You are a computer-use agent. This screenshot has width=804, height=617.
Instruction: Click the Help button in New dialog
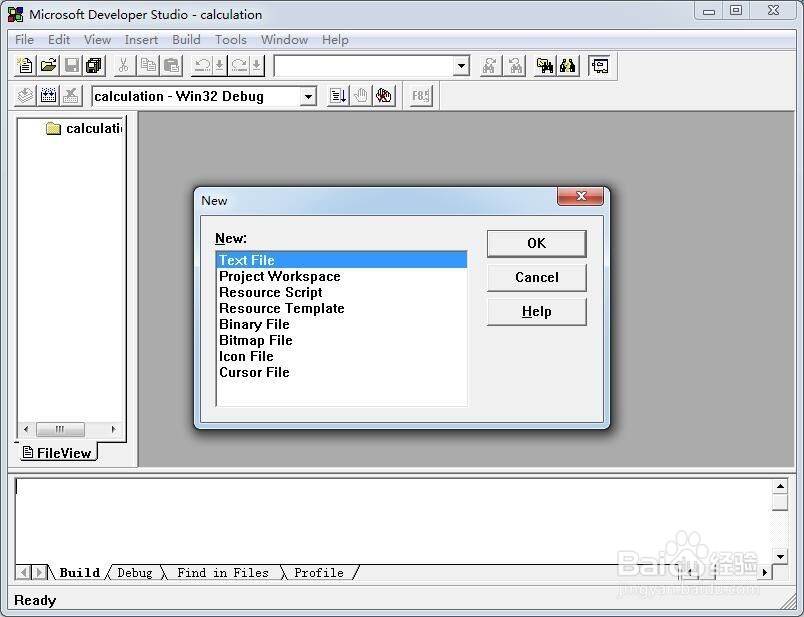pyautogui.click(x=536, y=312)
